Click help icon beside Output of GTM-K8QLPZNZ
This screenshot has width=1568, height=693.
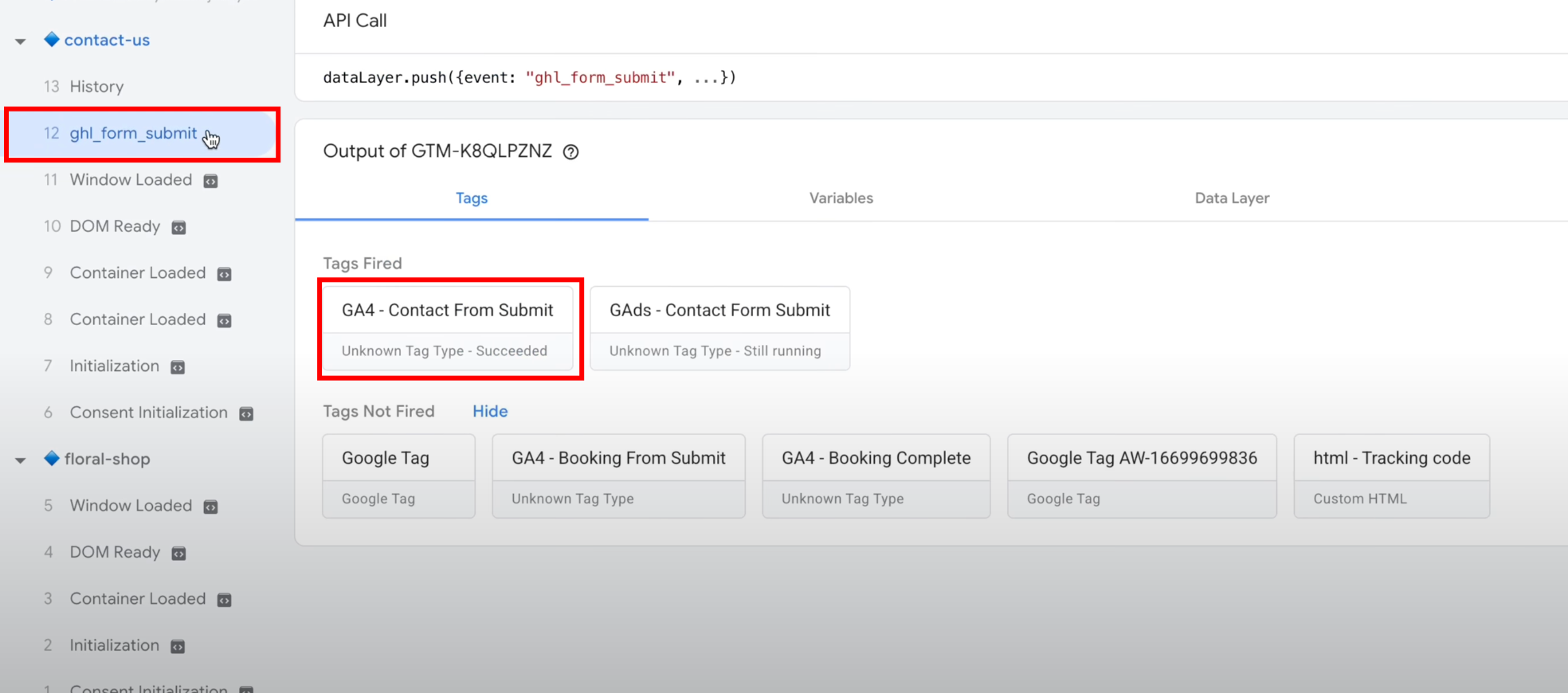pos(570,152)
